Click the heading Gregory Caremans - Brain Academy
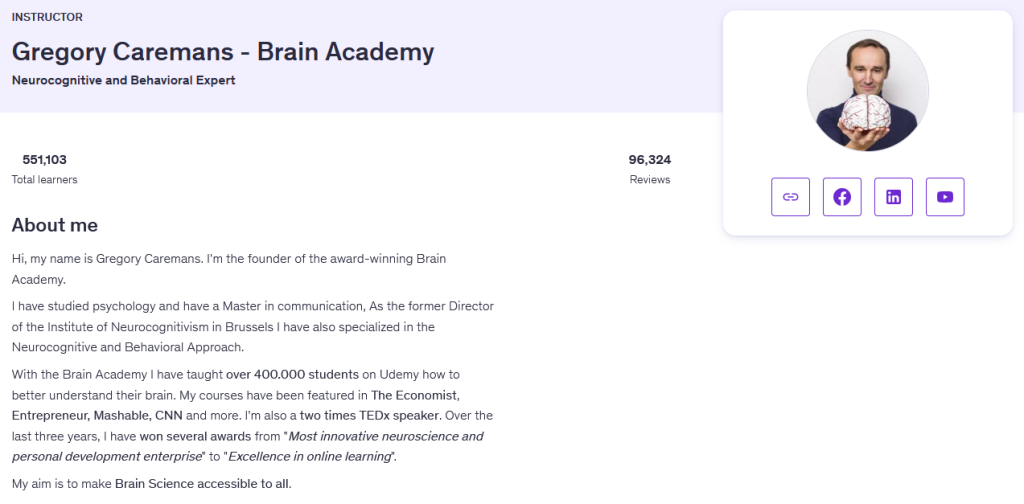Screen dimensions: 1024x504 coord(223,52)
